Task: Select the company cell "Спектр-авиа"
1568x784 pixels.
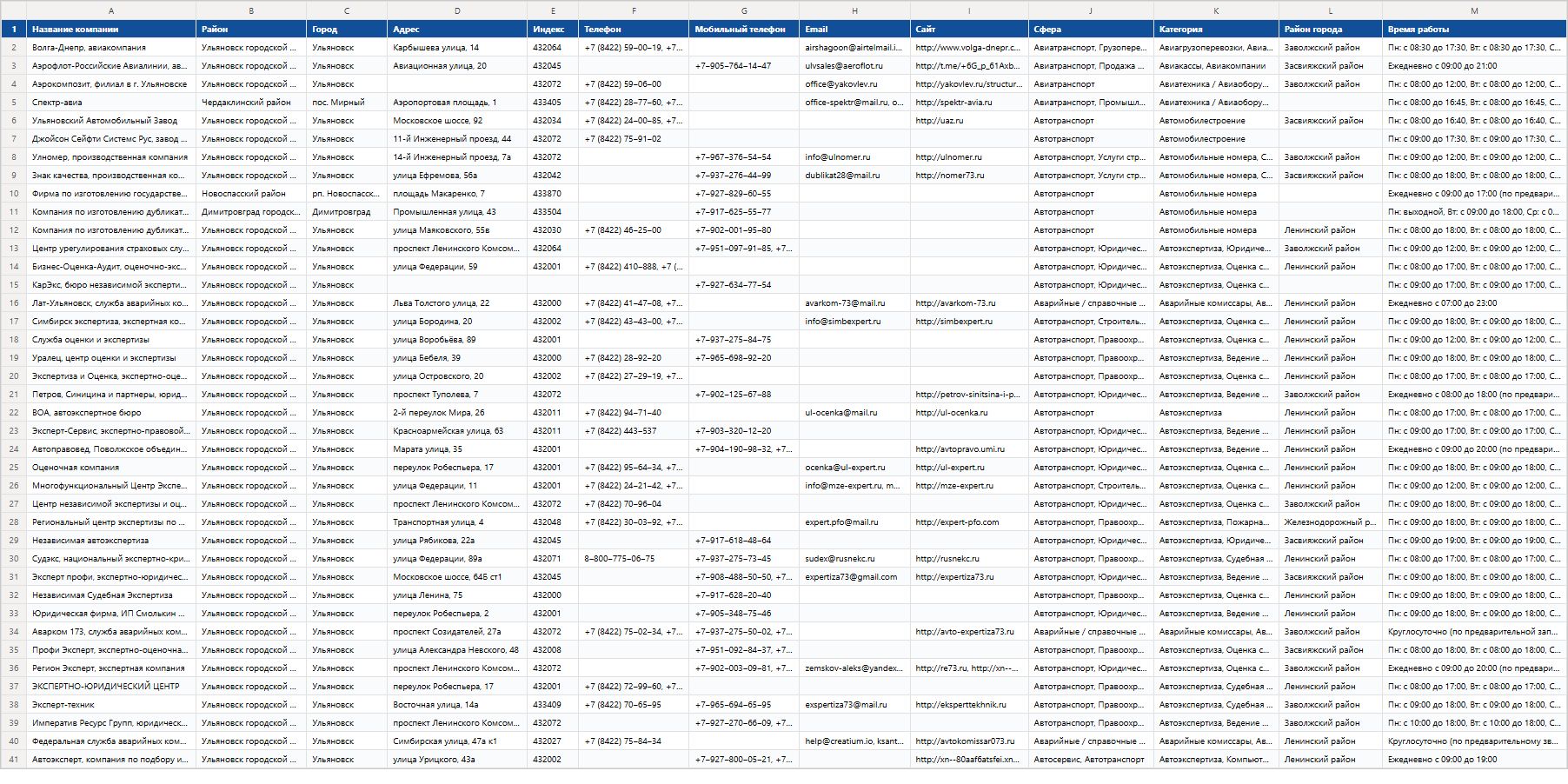Action: 111,103
